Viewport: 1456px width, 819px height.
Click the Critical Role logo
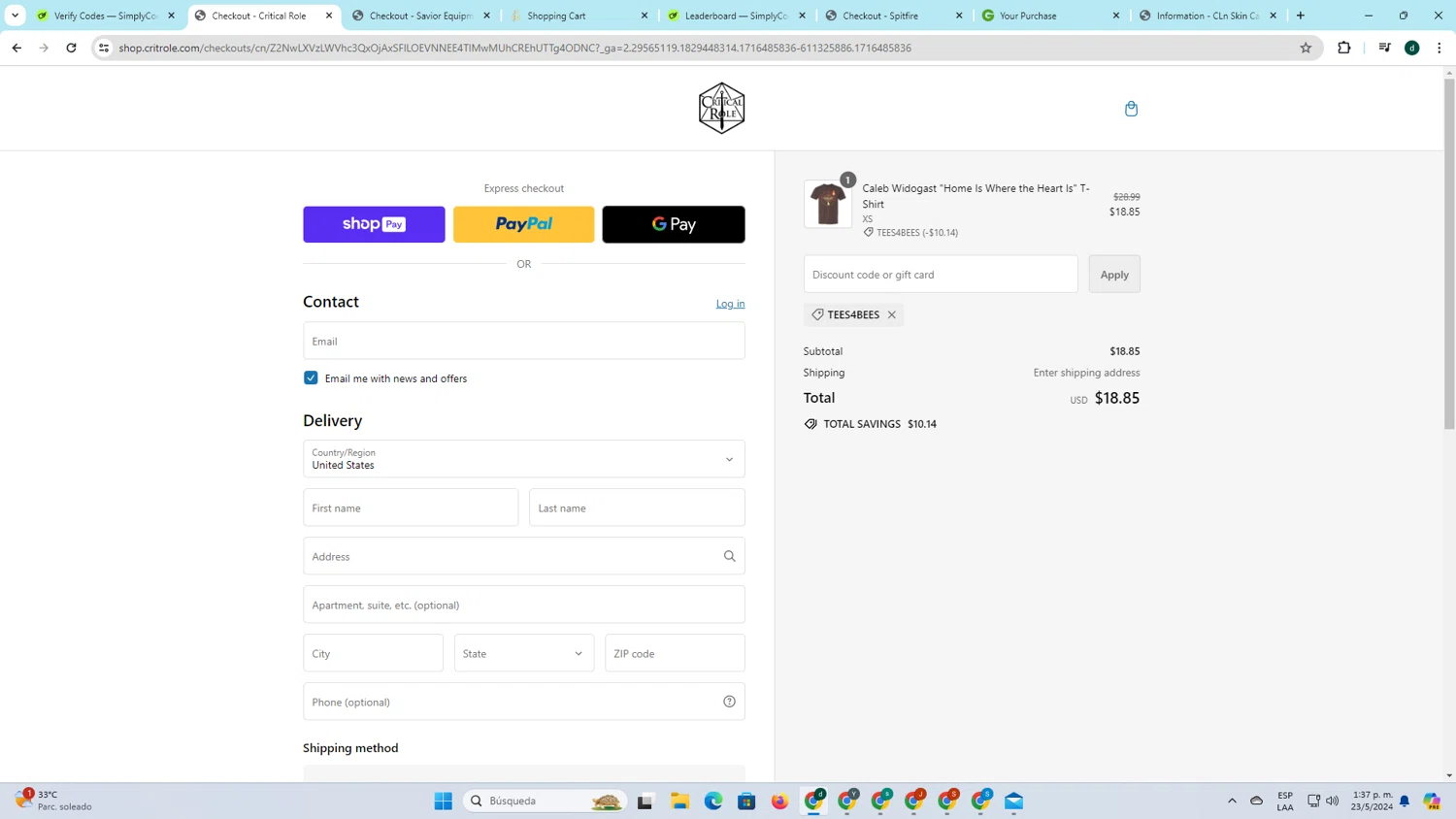[x=721, y=108]
